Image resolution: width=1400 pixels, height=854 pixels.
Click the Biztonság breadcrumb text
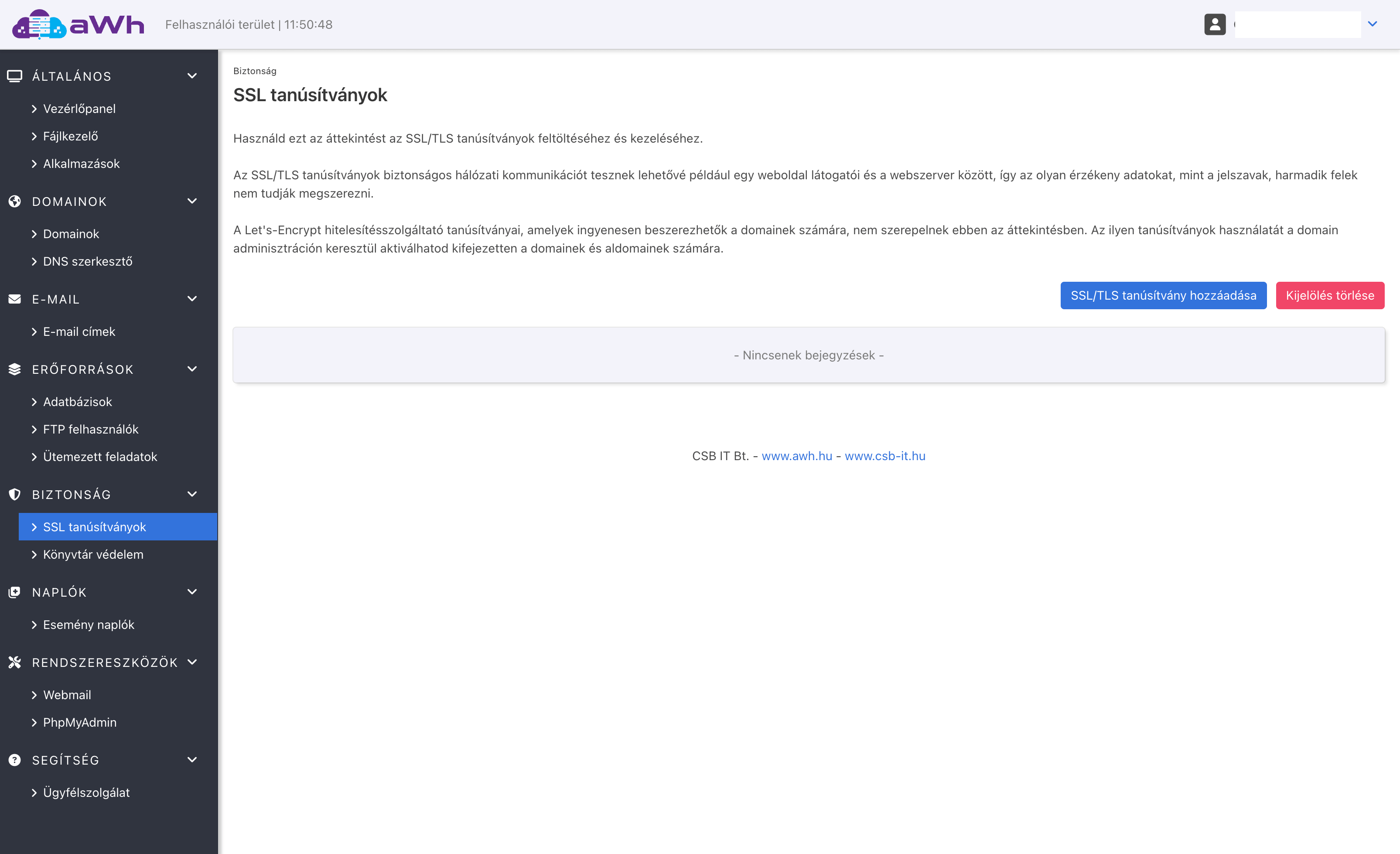tap(255, 71)
